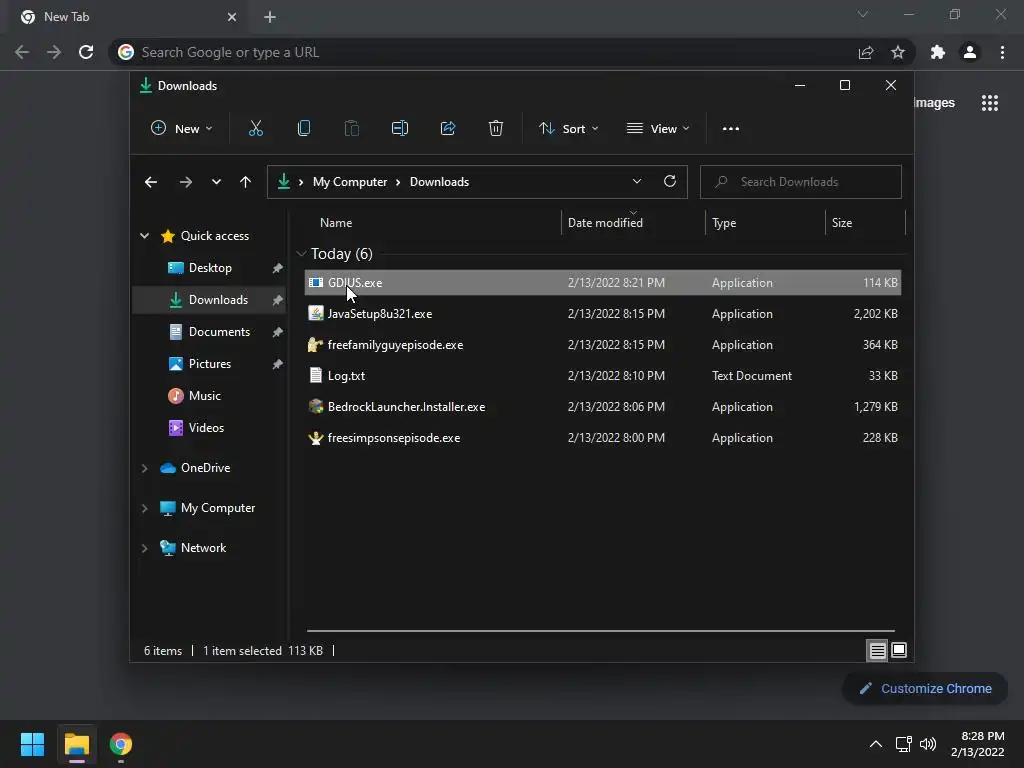
Task: Click the freefamilyguyepisode.exe file icon
Action: pos(316,345)
